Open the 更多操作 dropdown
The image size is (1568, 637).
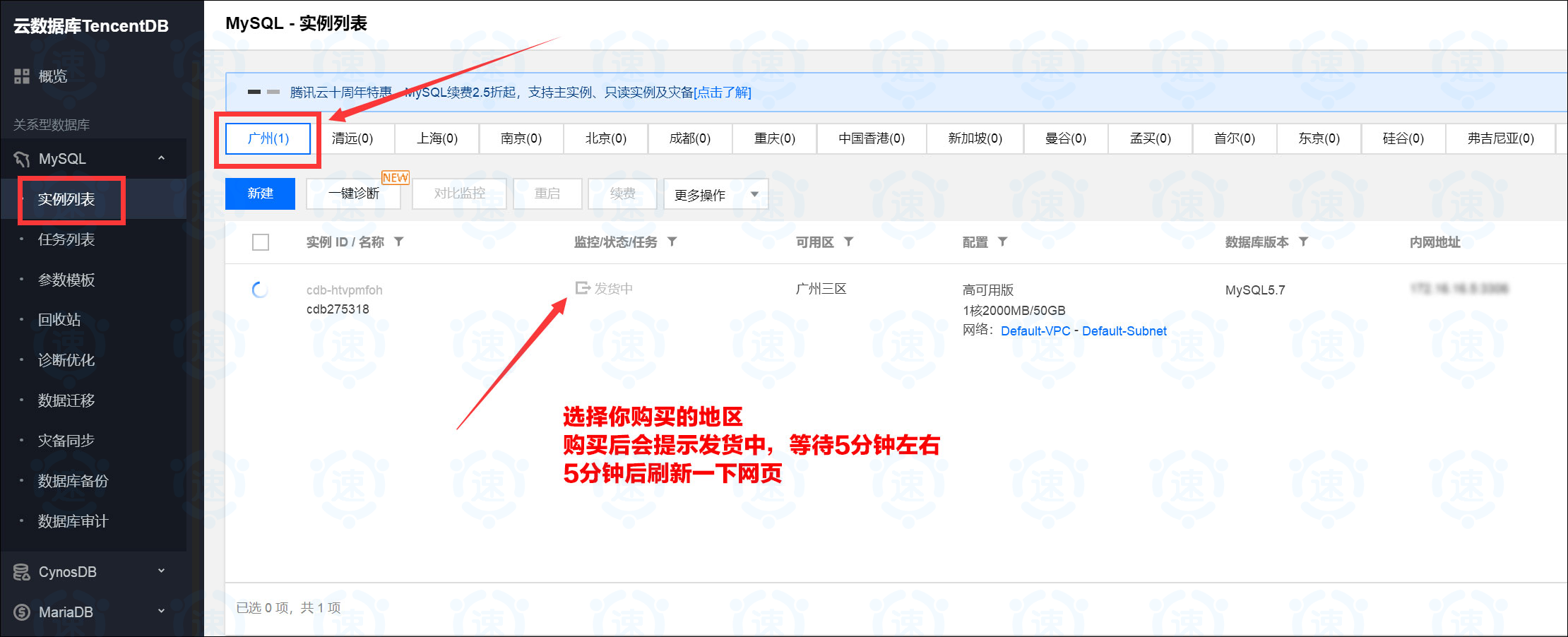[x=715, y=194]
